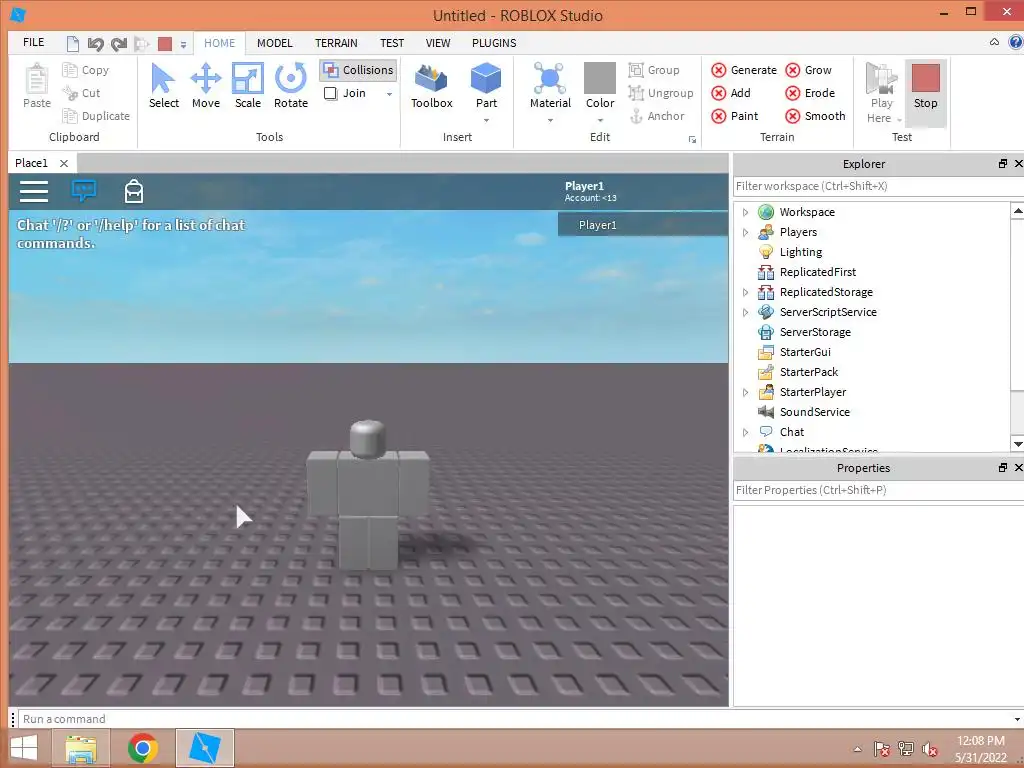Close the Place1 tab
The image size is (1024, 768).
click(63, 163)
